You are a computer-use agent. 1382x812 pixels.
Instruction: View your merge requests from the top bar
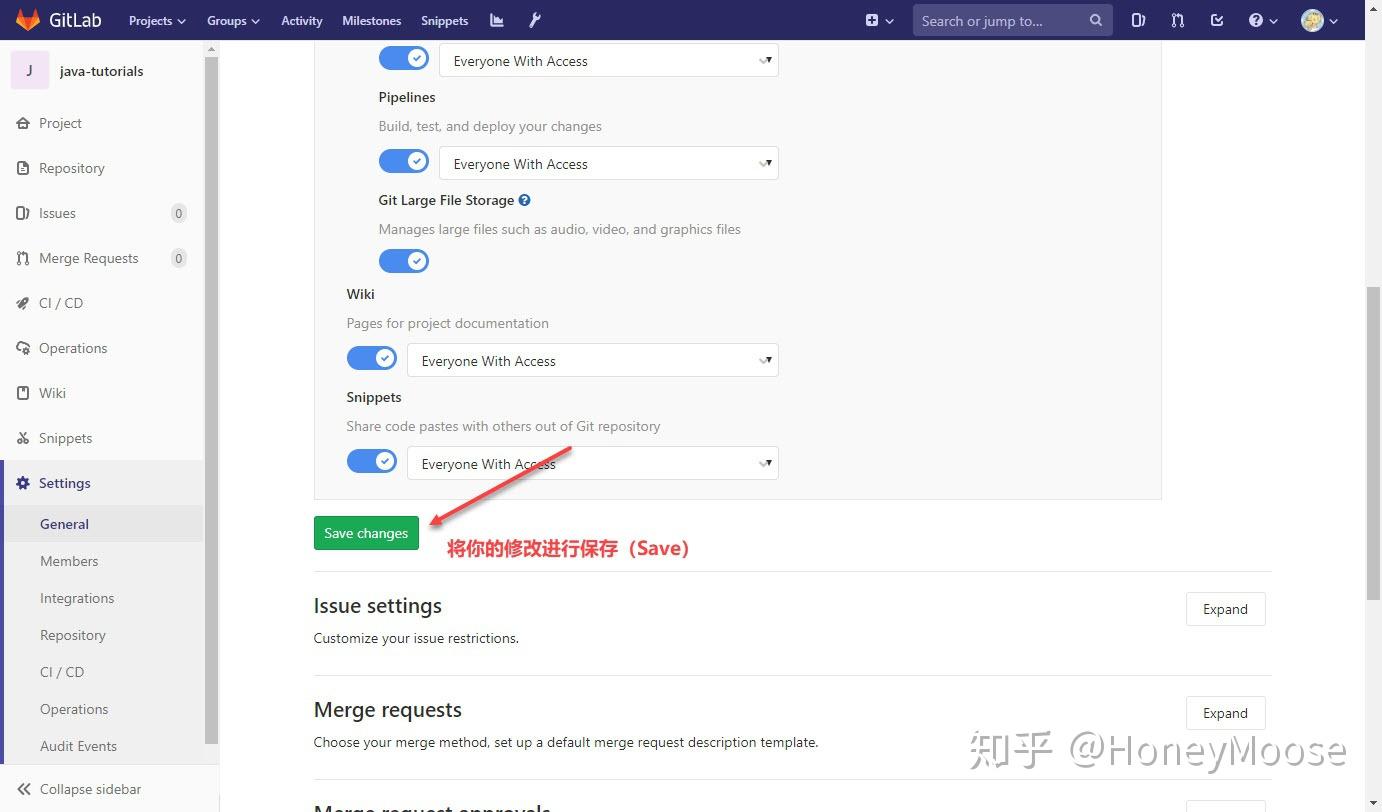(x=1177, y=20)
